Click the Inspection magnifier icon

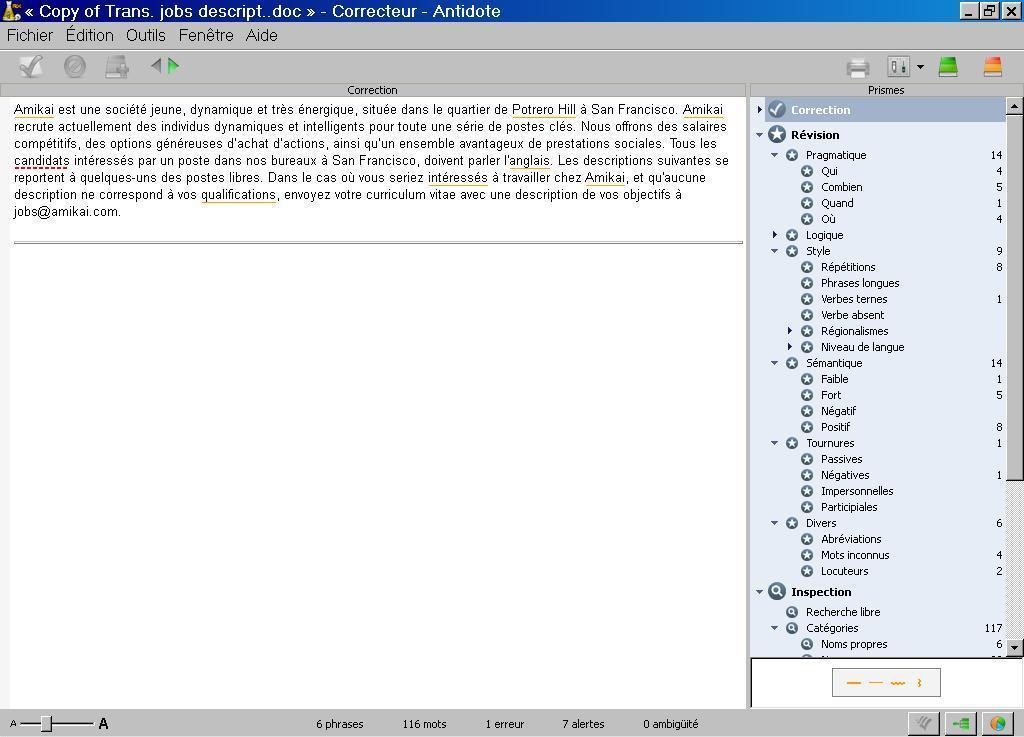pyautogui.click(x=776, y=591)
